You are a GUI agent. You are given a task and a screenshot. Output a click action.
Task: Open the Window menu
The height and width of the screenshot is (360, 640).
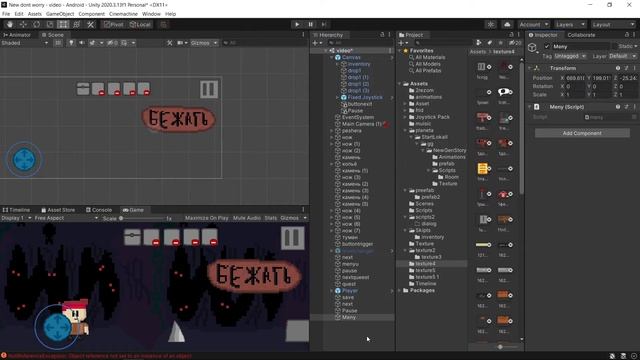(x=151, y=14)
